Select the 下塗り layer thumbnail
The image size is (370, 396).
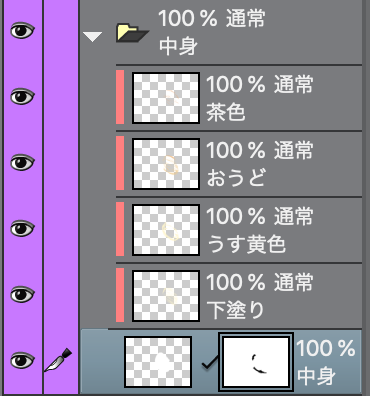pos(166,296)
